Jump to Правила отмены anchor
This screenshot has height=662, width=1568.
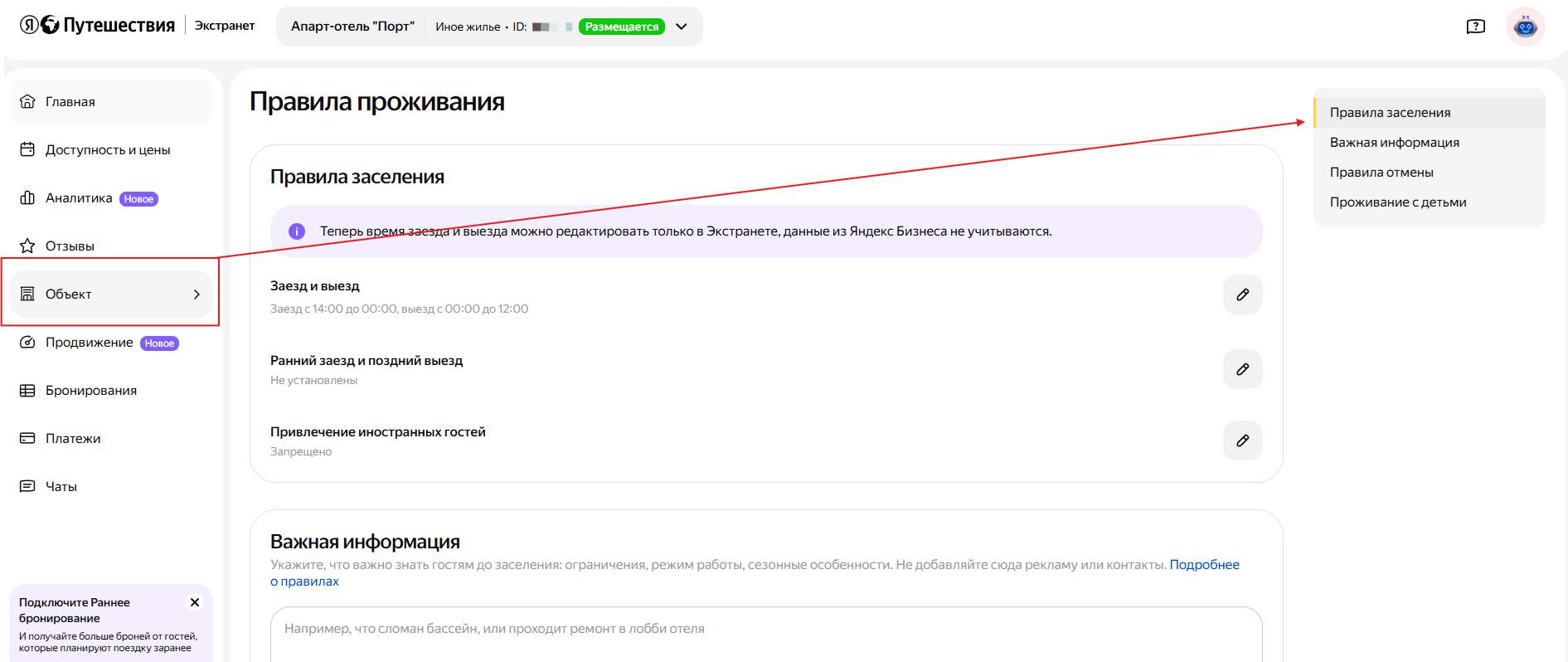1430,173
